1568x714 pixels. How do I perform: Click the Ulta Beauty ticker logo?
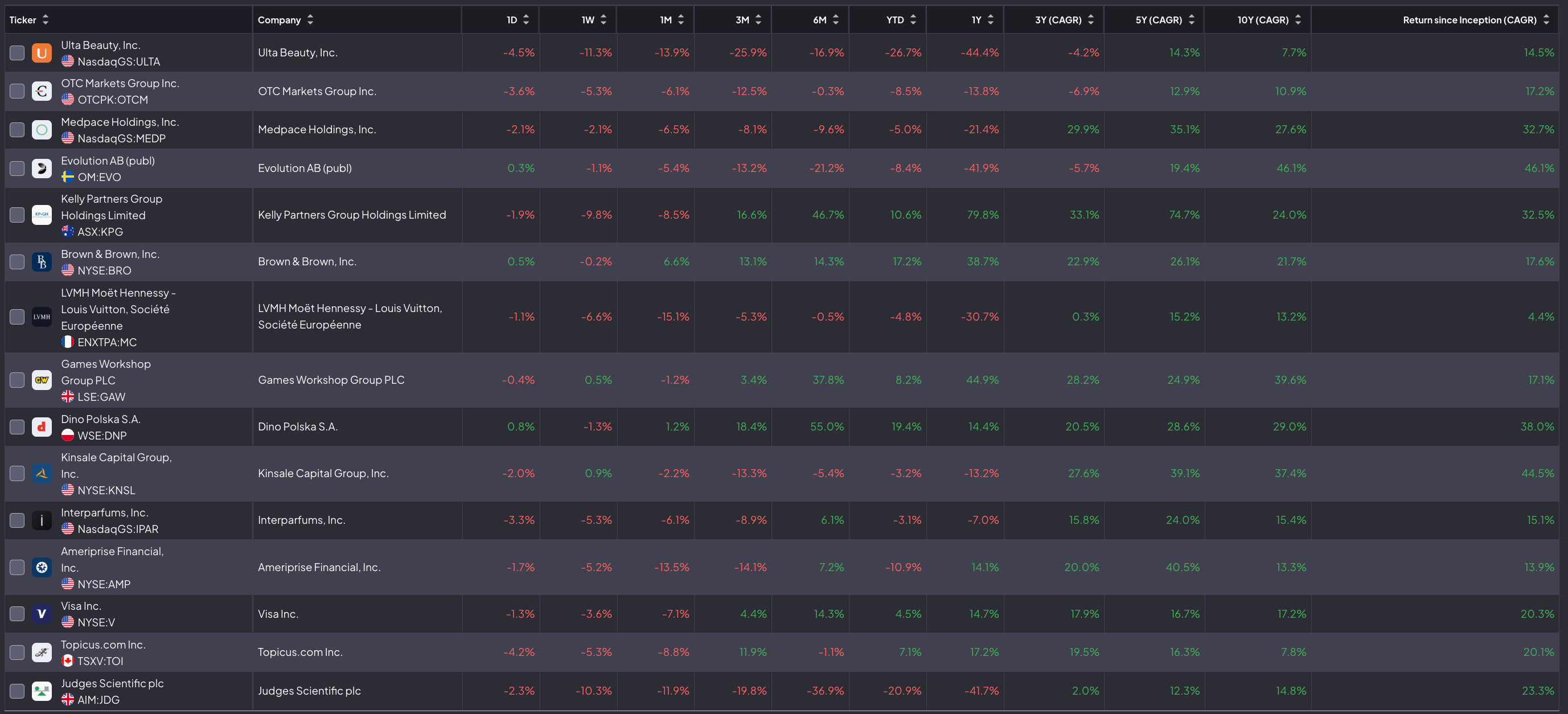[x=42, y=53]
